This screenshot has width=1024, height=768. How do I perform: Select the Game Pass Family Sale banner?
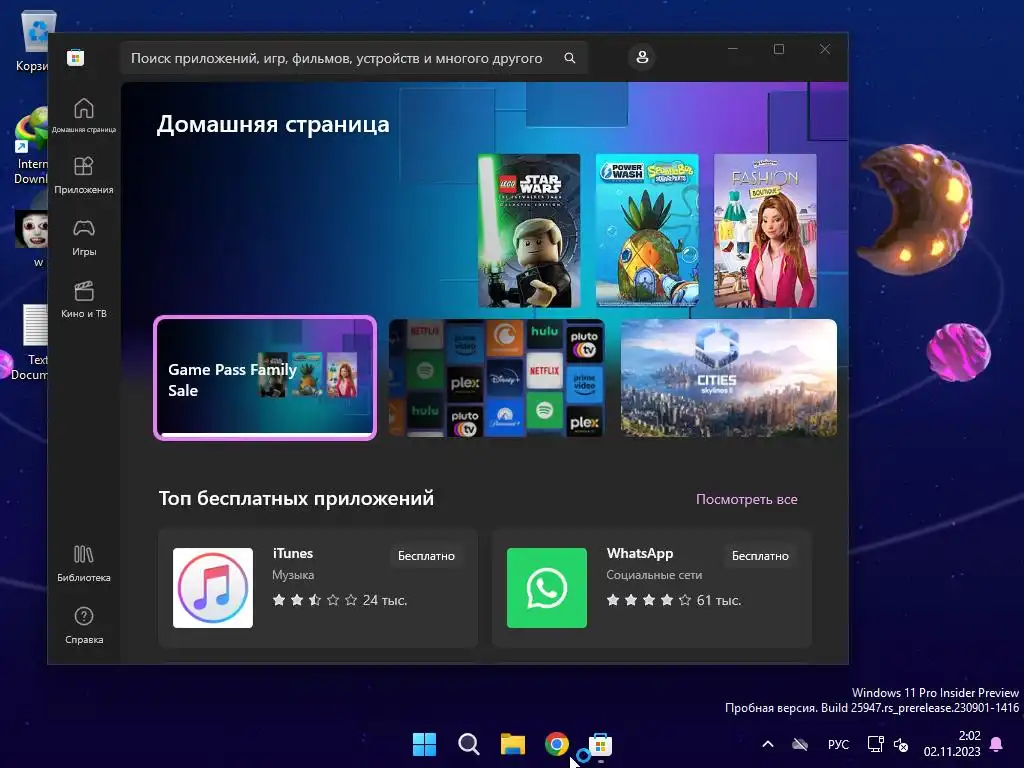[265, 378]
